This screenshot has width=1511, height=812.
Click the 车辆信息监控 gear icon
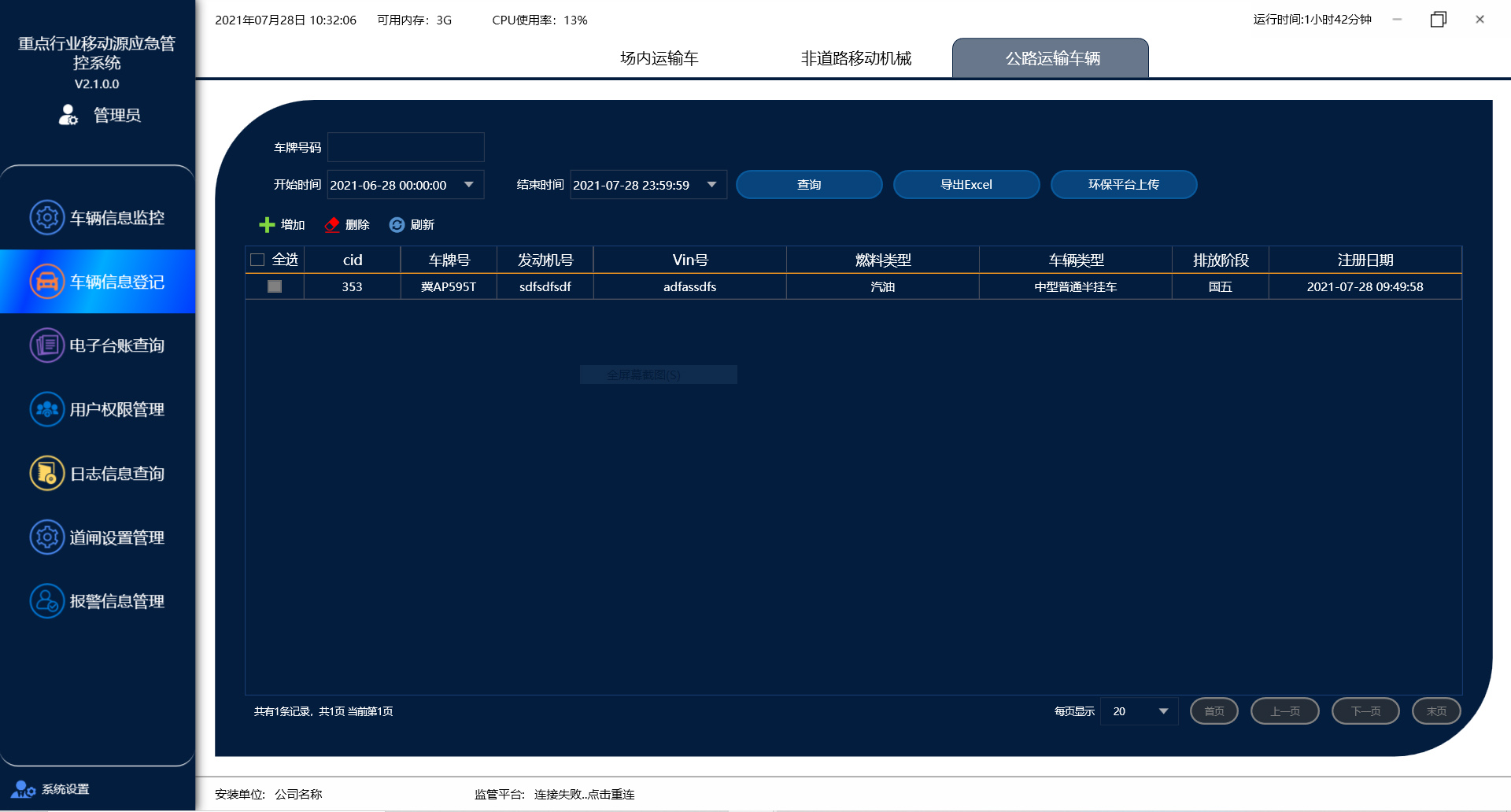[x=46, y=218]
